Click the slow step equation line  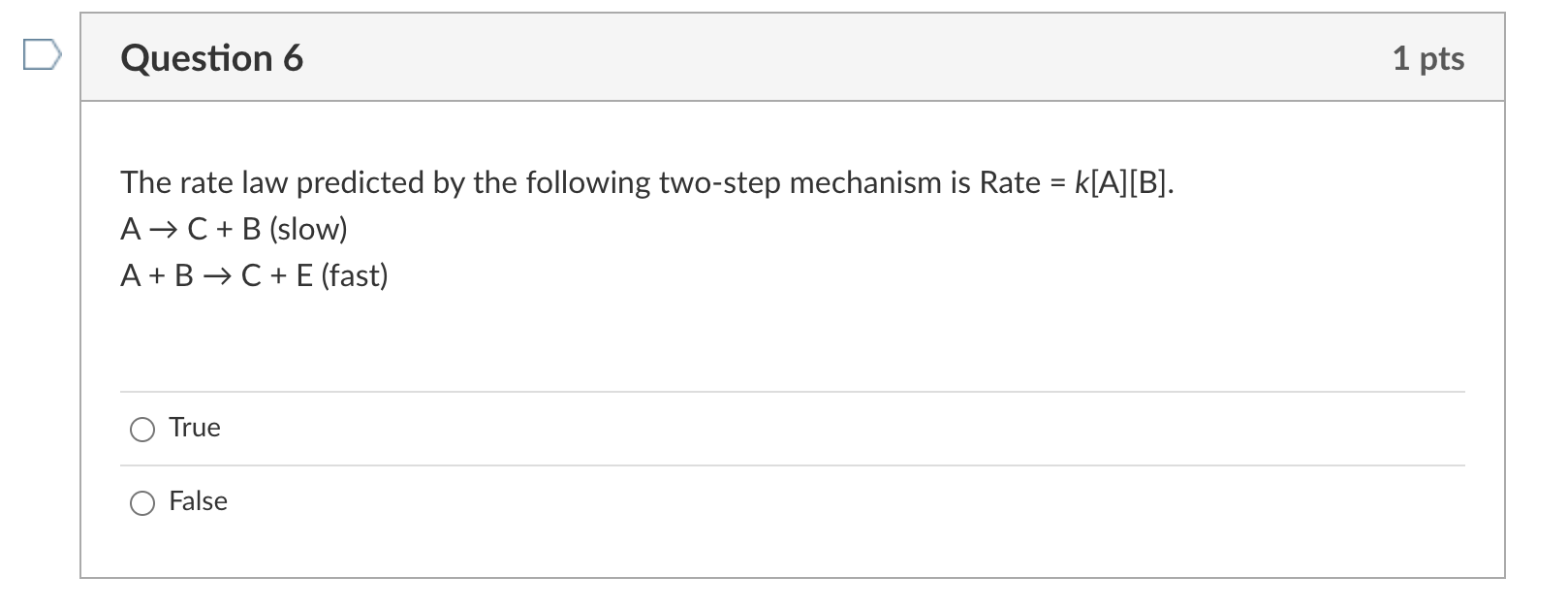(x=234, y=229)
